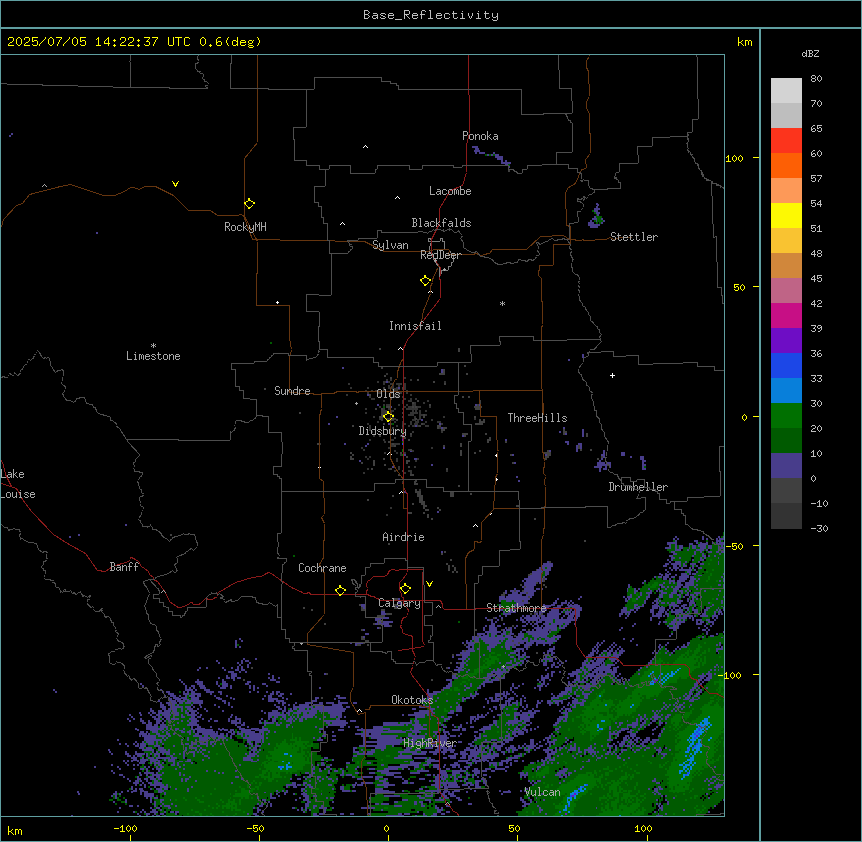Click the Airdrie label

pyautogui.click(x=403, y=537)
